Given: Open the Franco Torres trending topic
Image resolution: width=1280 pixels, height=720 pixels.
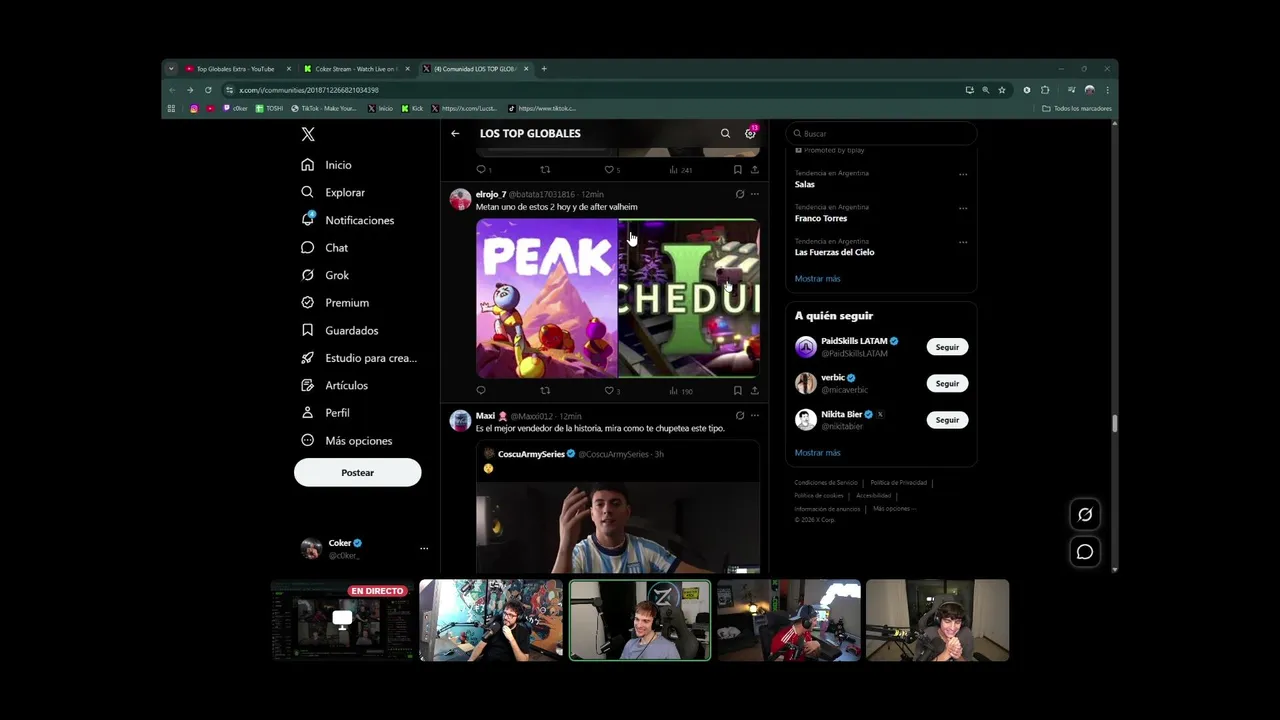Looking at the screenshot, I should (x=821, y=218).
